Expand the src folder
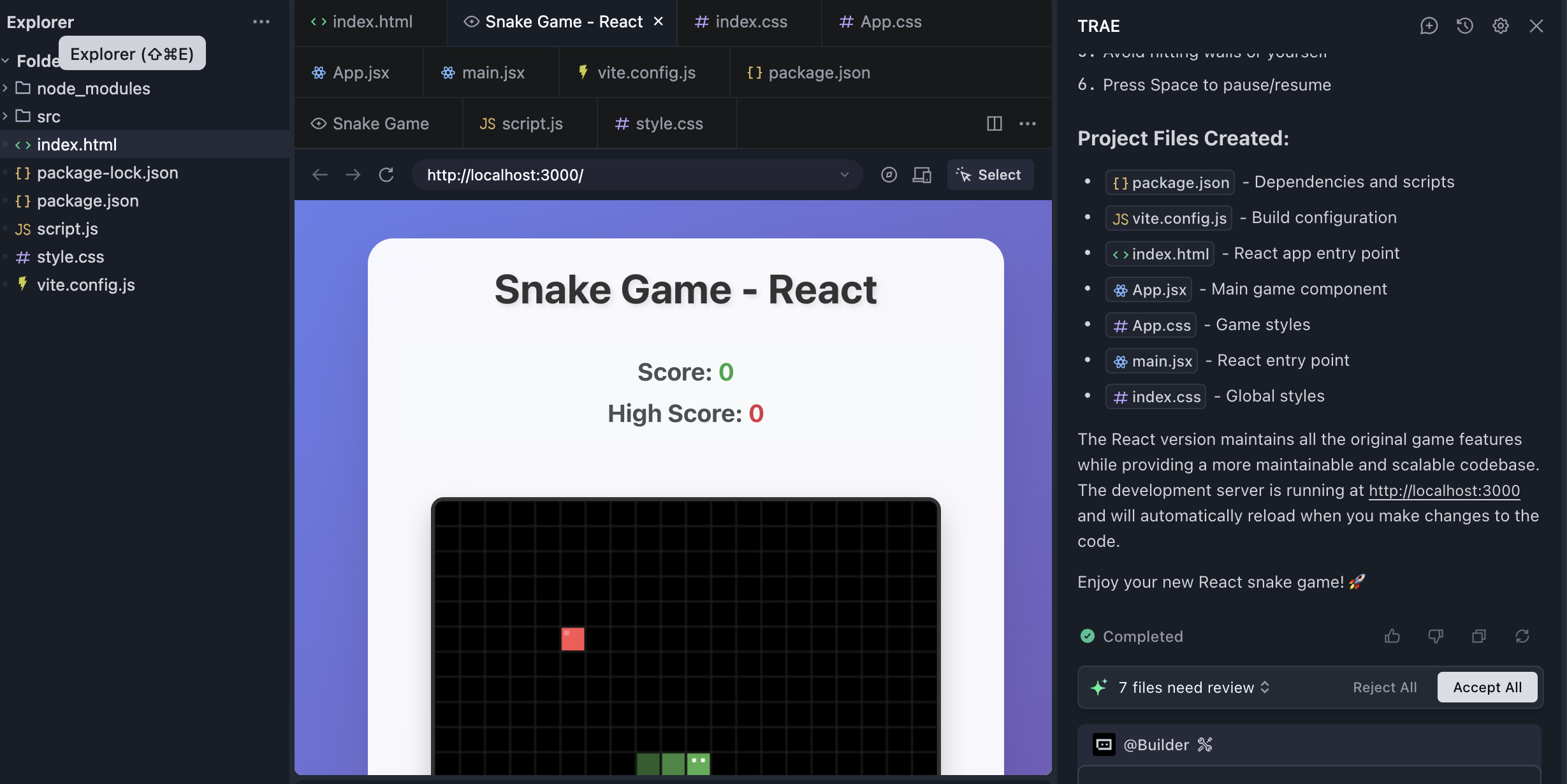The height and width of the screenshot is (784, 1567). point(48,117)
